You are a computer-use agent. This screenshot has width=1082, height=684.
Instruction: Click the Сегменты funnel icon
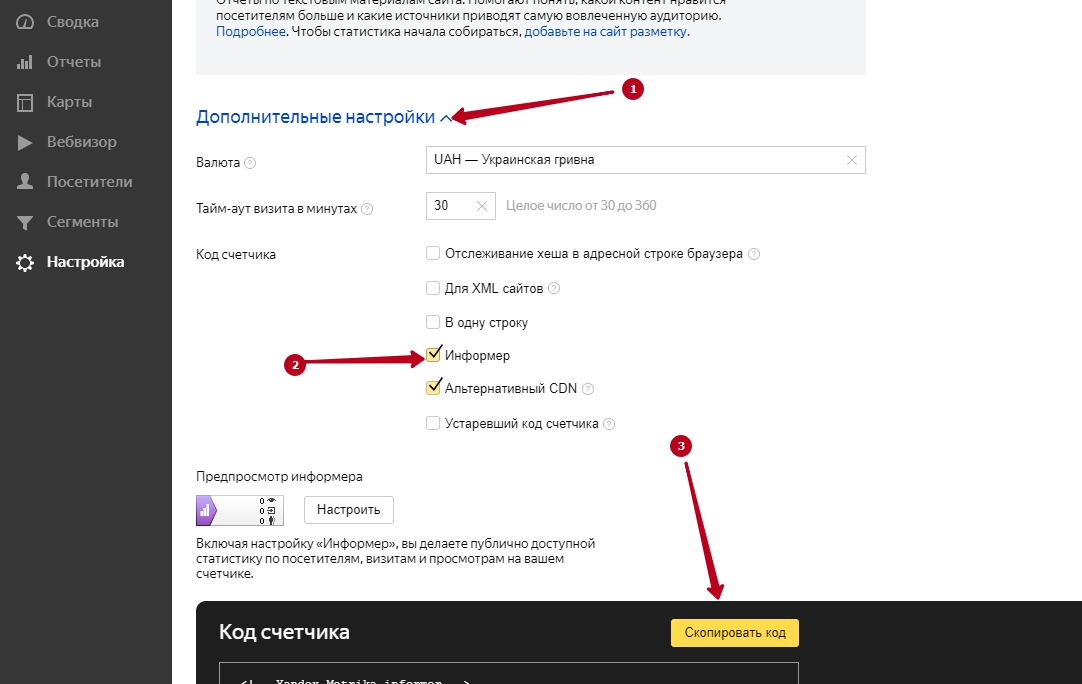[x=25, y=222]
